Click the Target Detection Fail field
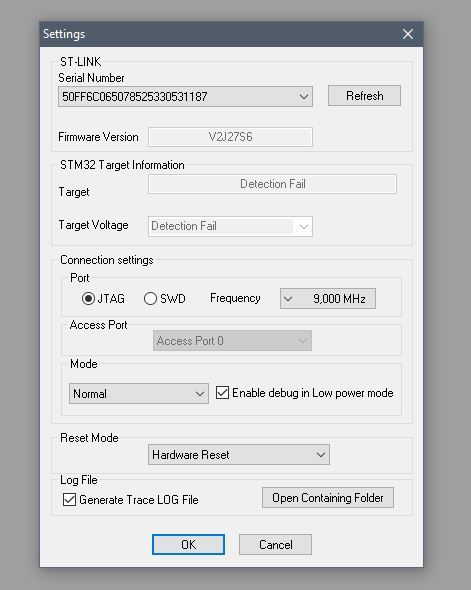 coord(272,184)
